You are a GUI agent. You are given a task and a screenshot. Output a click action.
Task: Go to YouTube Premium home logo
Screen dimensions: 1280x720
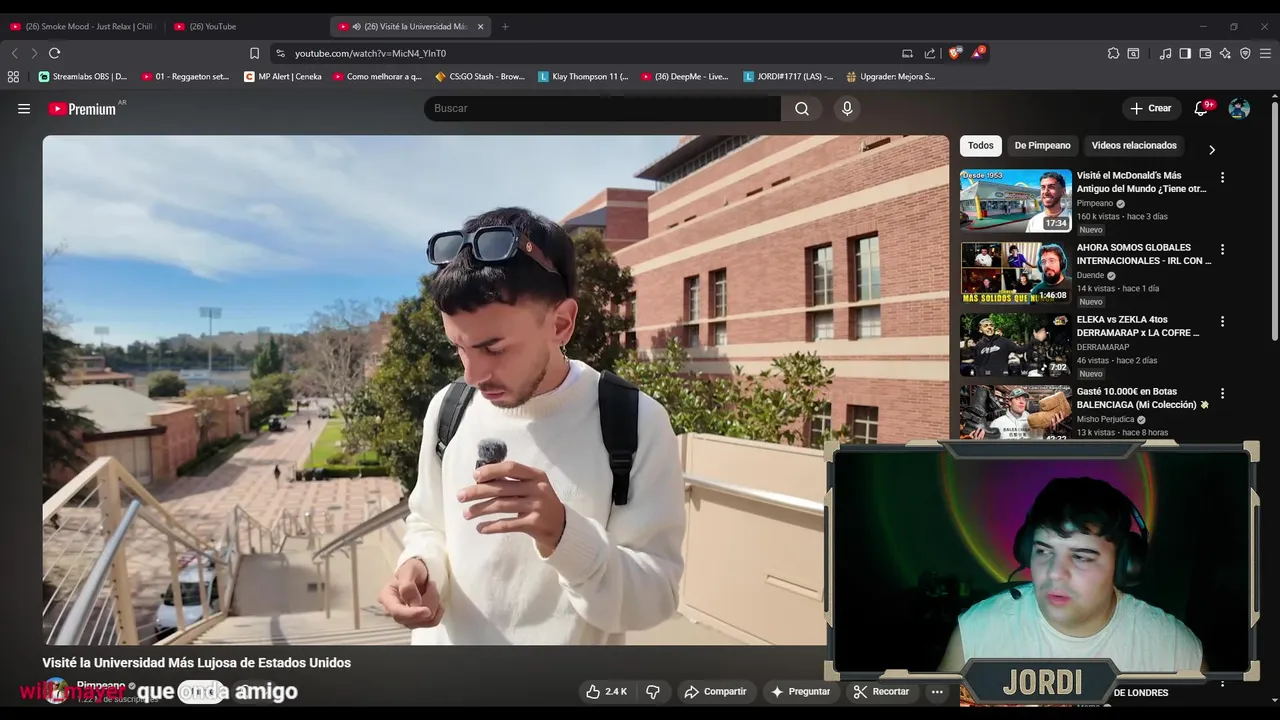click(84, 109)
